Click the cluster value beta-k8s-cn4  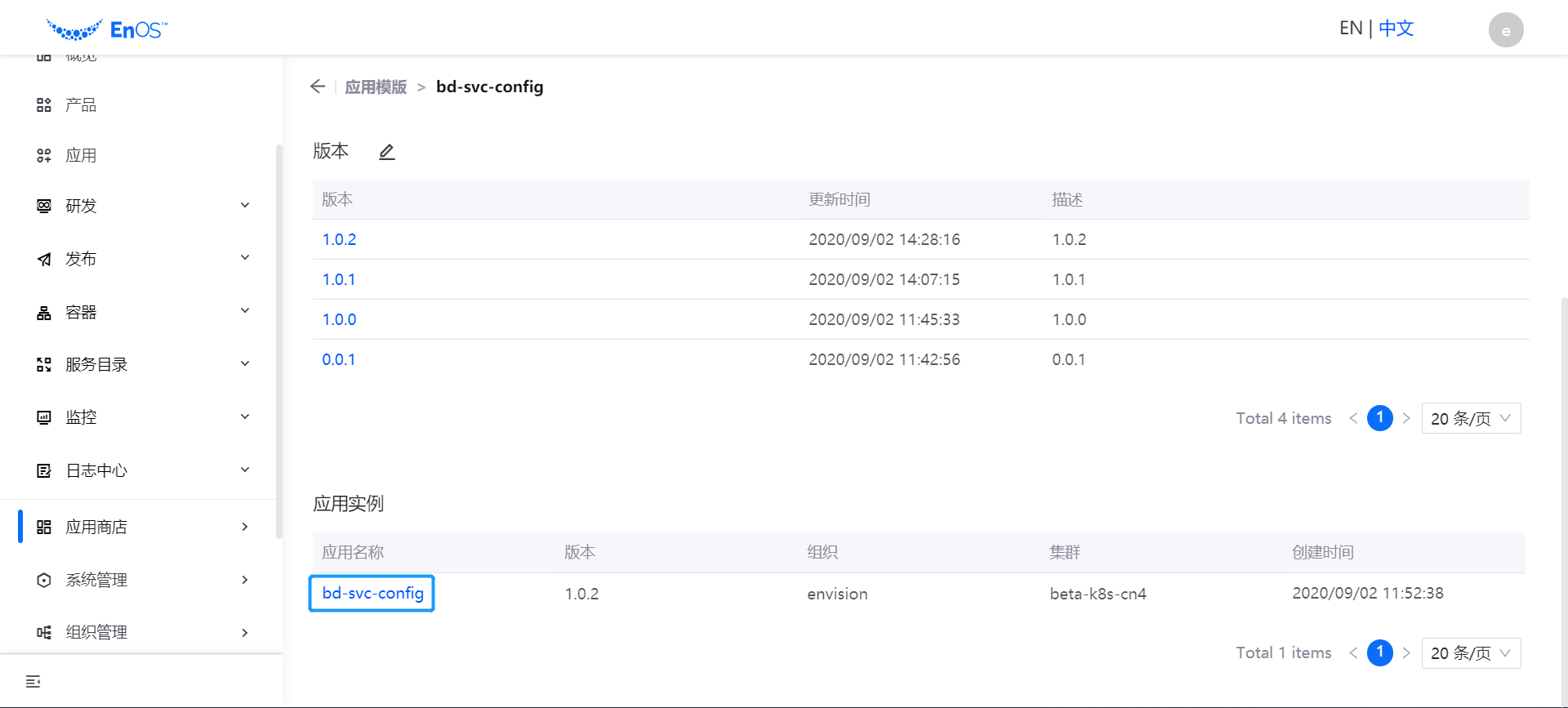point(1098,594)
